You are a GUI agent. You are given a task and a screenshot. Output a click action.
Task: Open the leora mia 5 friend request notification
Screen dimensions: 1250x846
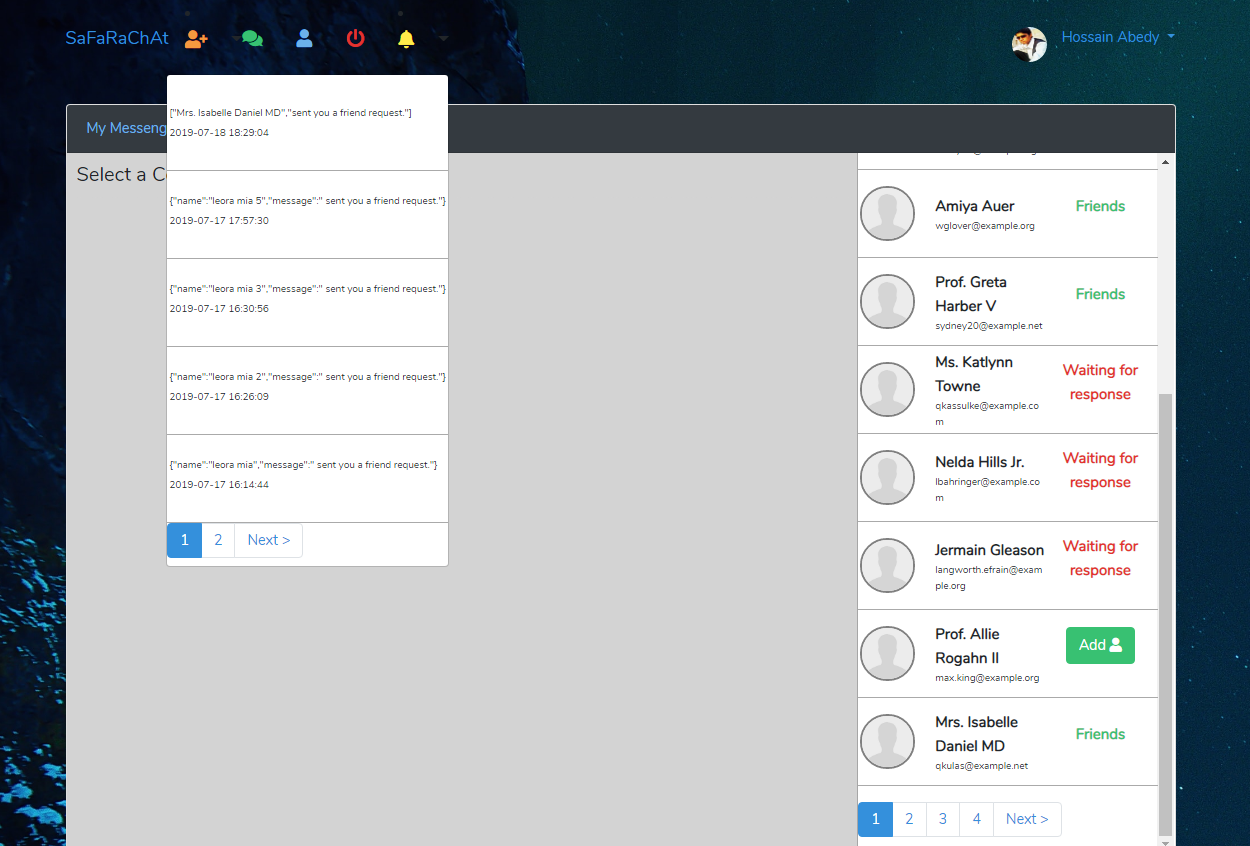coord(307,215)
